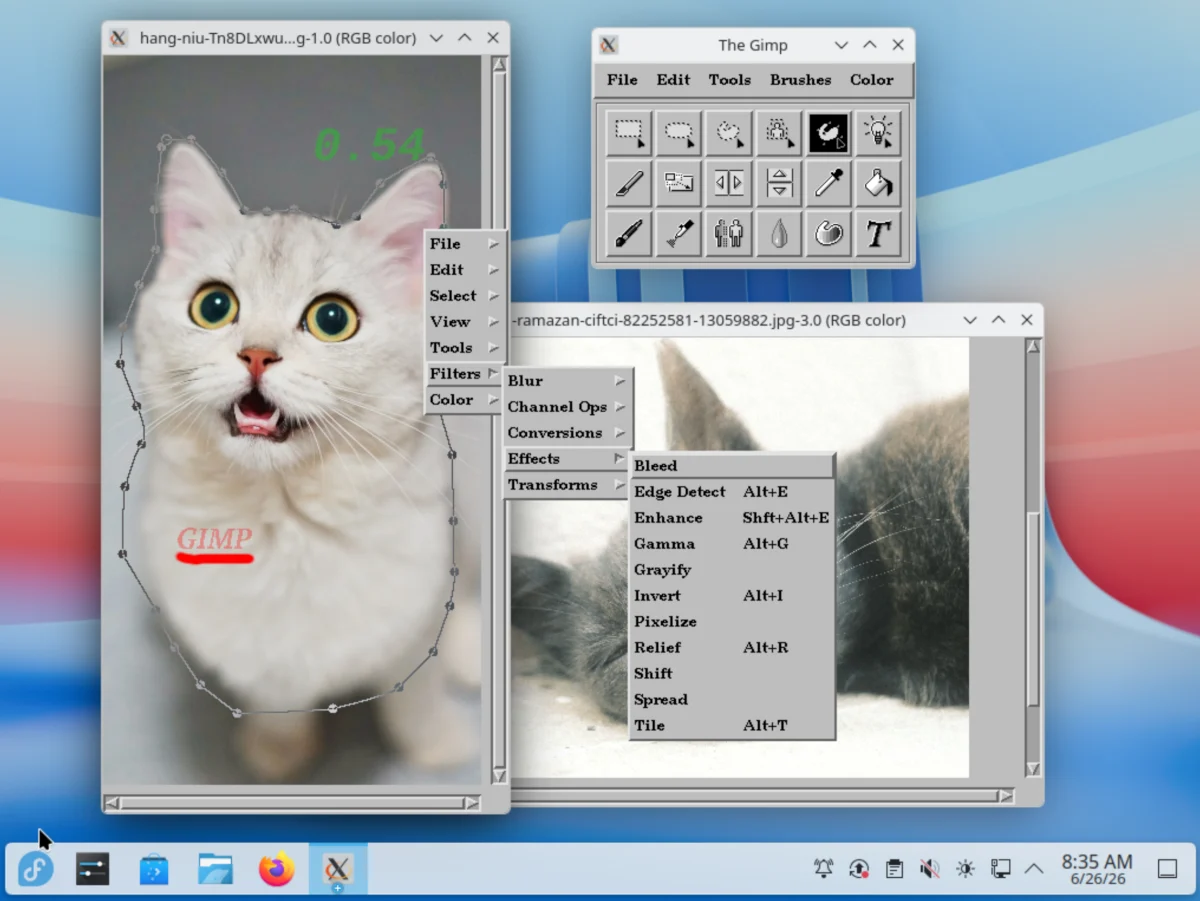Screen dimensions: 1200x901
Task: Select the horizontal flip tool
Action: 729,182
